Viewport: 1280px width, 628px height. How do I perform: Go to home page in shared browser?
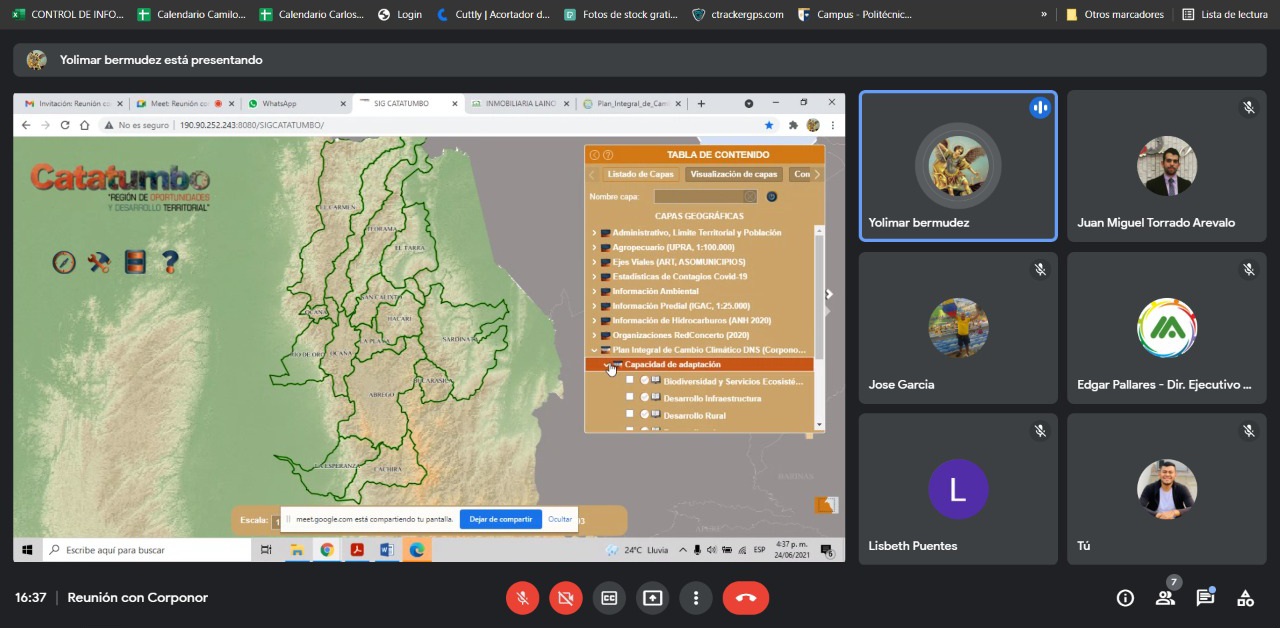85,125
